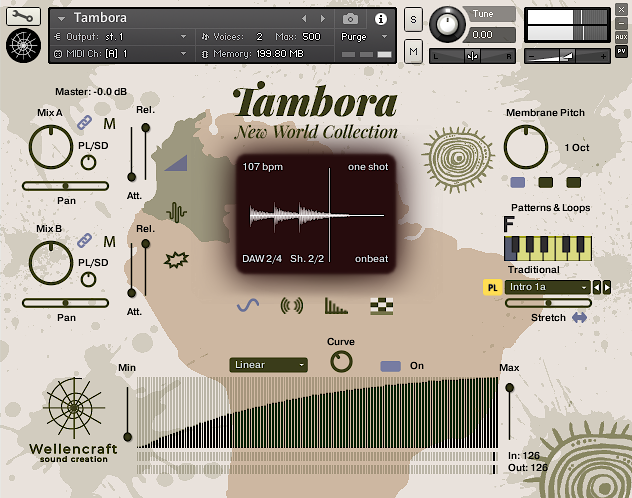This screenshot has height=498, width=632.
Task: Click the Patterns & Loops mini keyboard
Action: 548,249
